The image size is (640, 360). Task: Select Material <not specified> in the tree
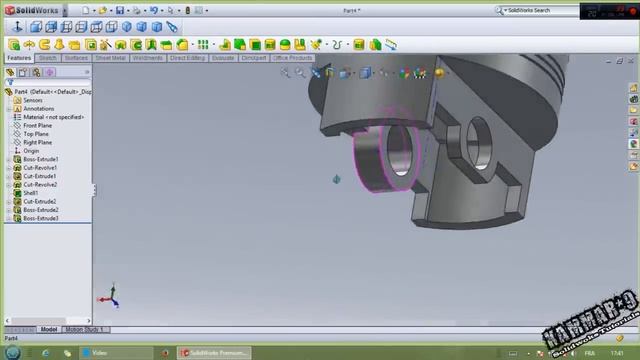[53, 117]
